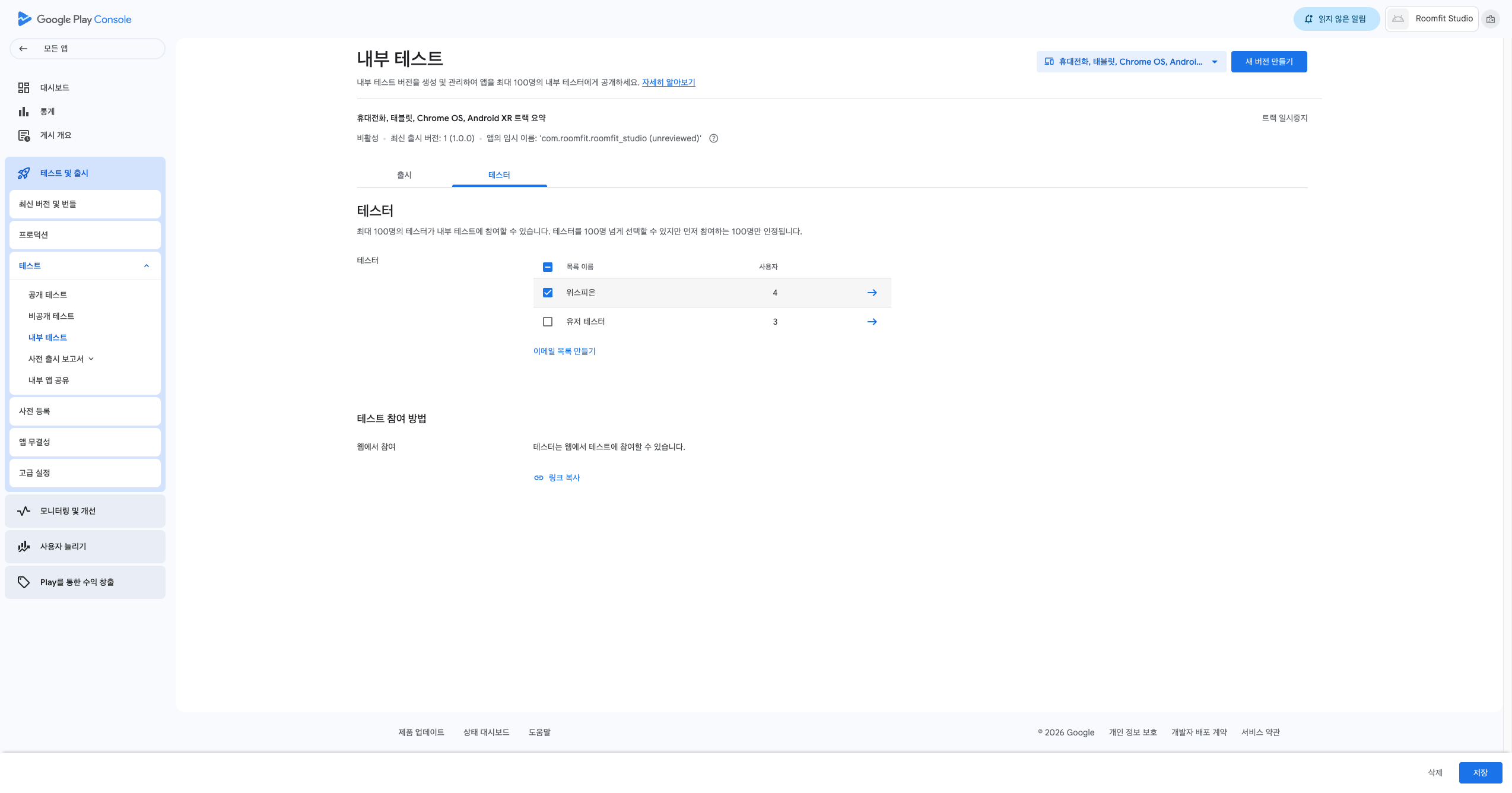1512x793 pixels.
Task: Click the 새 버전 만들기 button
Action: click(x=1269, y=62)
